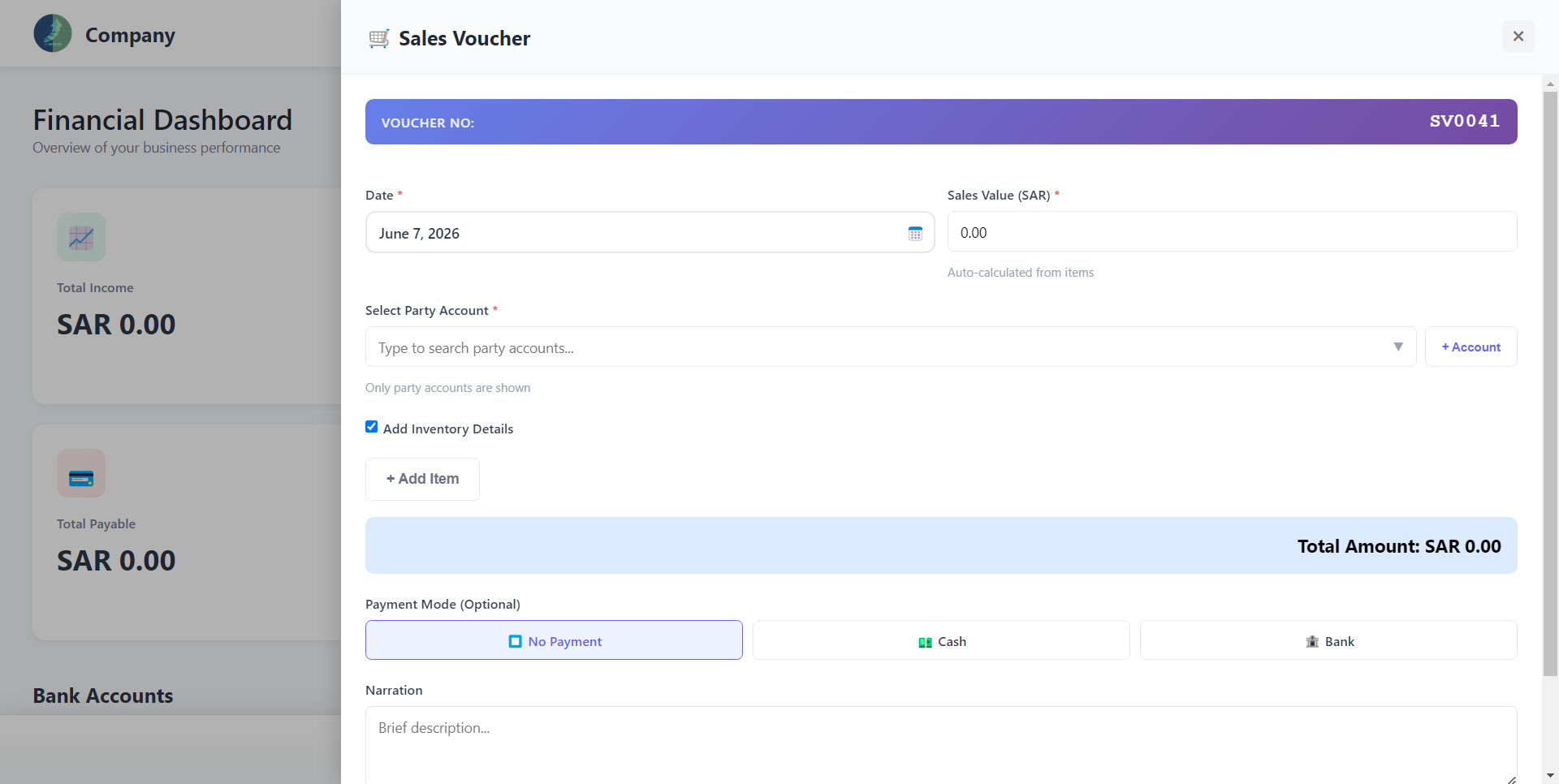The height and width of the screenshot is (784, 1559).
Task: Click the VOUCHER NO: label
Action: (x=428, y=123)
